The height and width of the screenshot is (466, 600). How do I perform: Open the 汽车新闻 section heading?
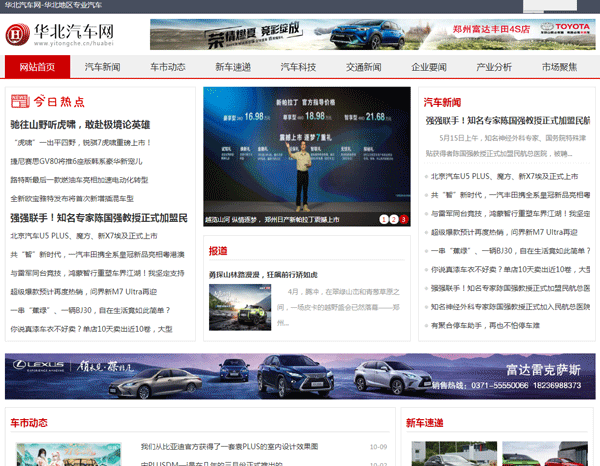pos(442,103)
